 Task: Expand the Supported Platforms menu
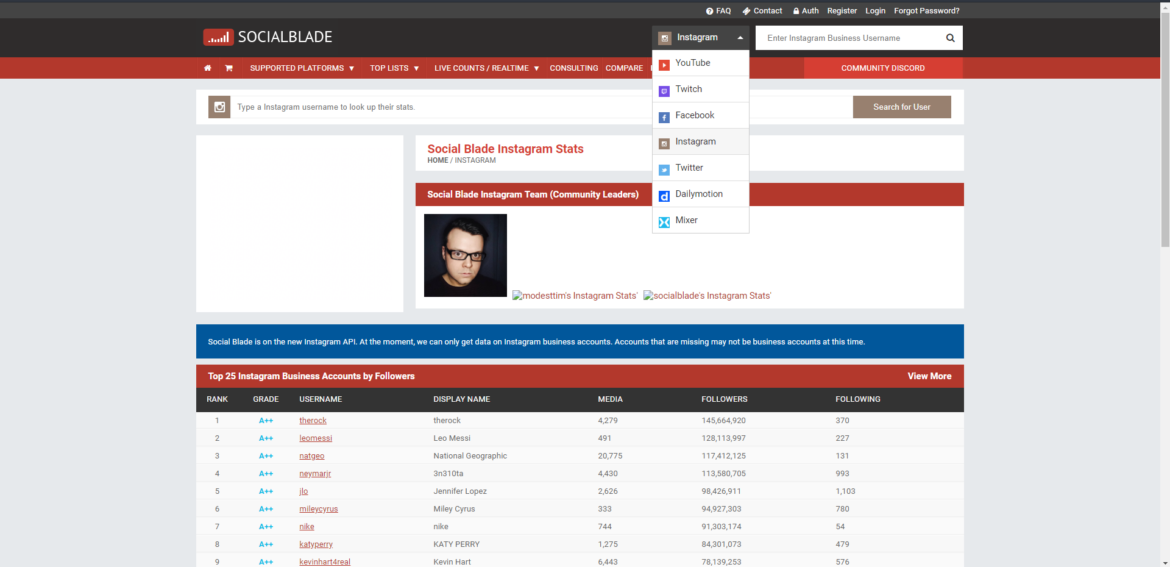pos(302,68)
